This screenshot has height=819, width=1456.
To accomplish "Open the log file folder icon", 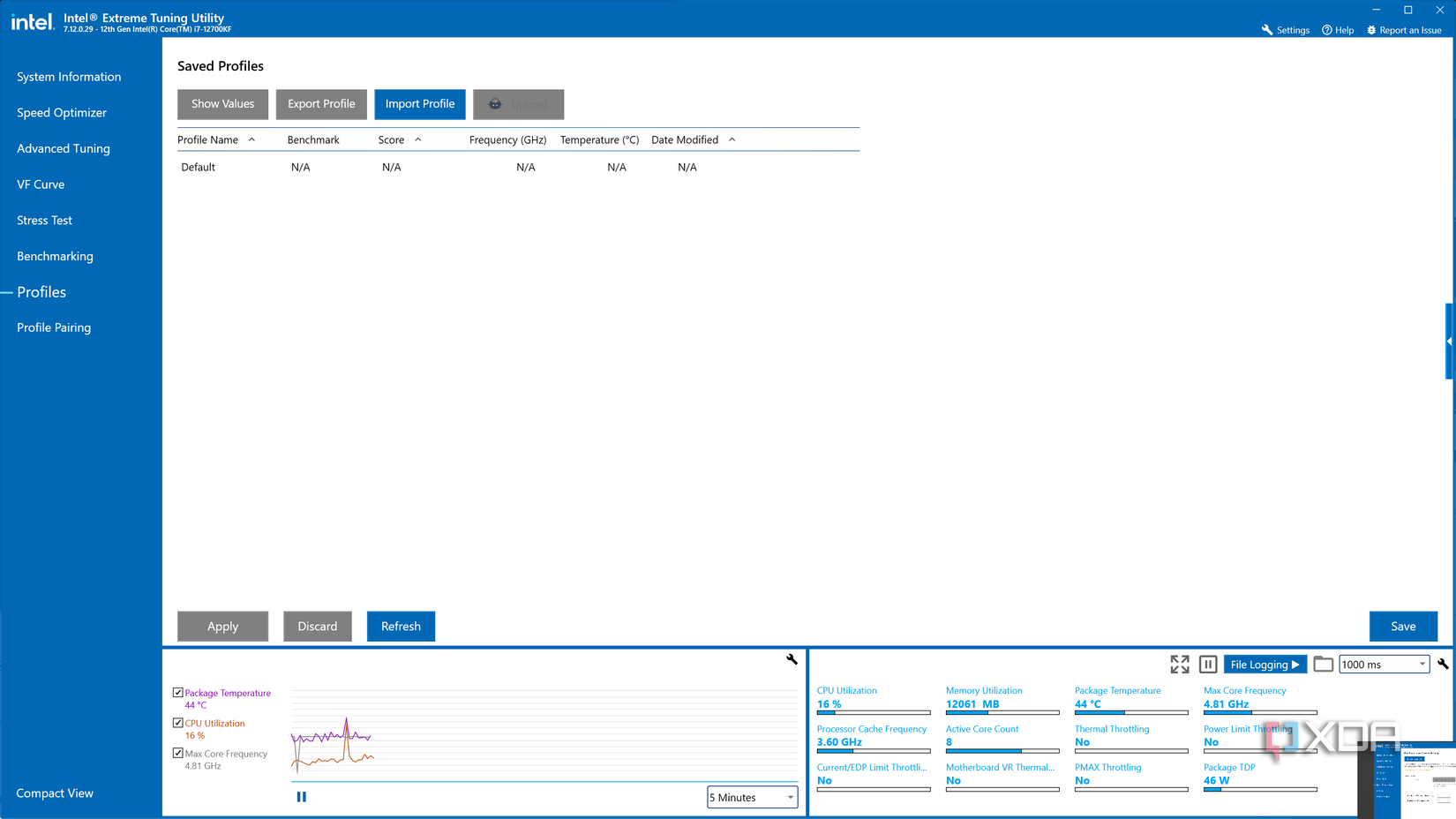I will [x=1323, y=664].
